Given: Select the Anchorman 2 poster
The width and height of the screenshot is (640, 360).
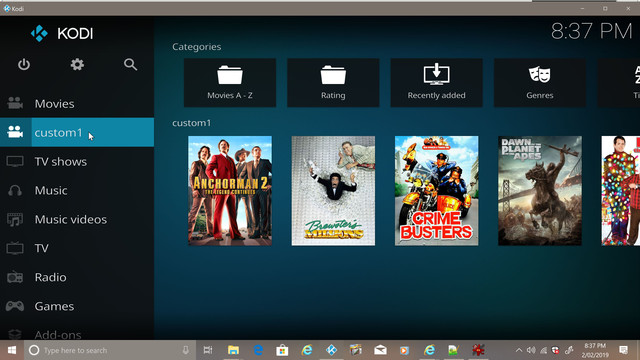Looking at the screenshot, I should (x=230, y=191).
